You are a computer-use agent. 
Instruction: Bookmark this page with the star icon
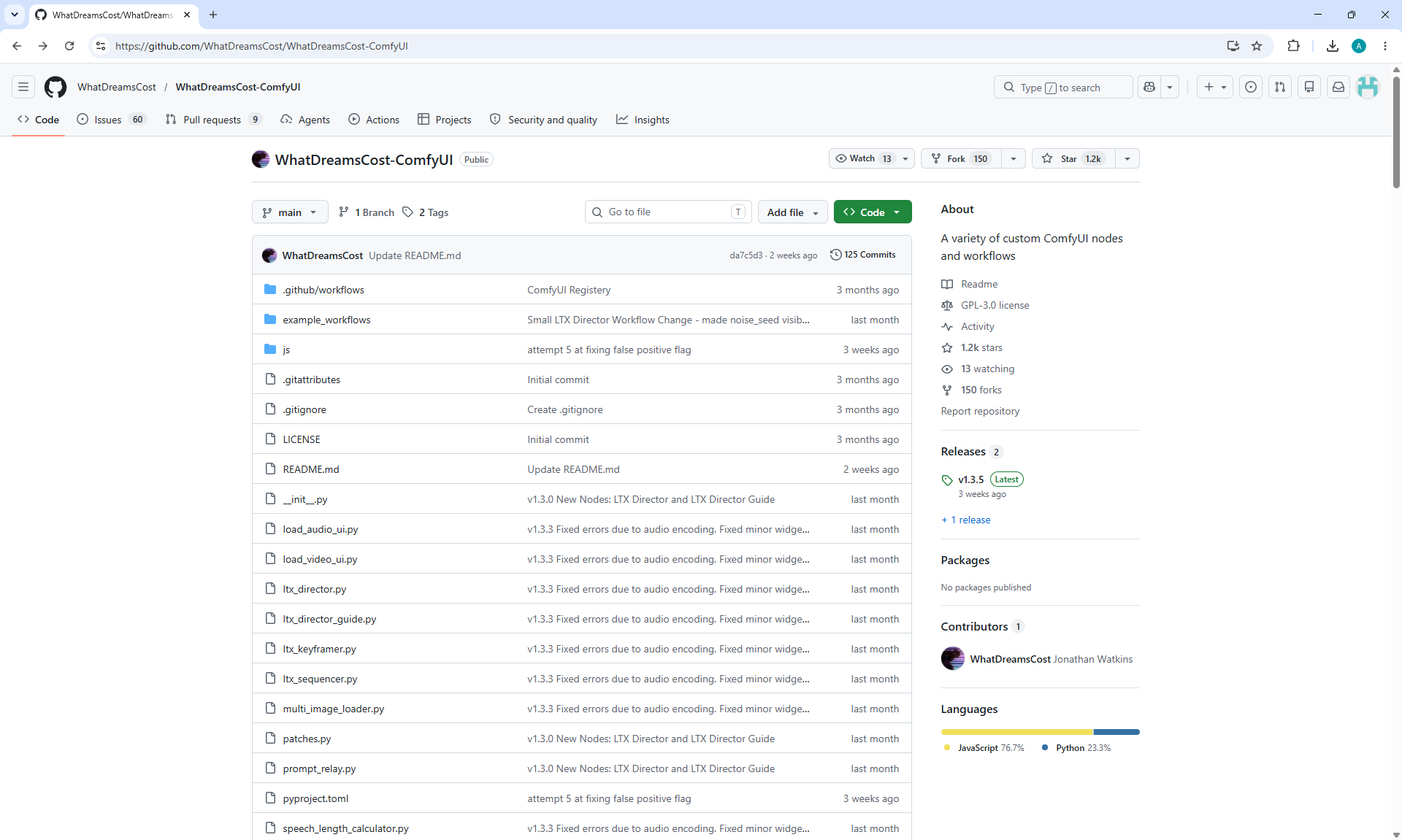tap(1257, 46)
